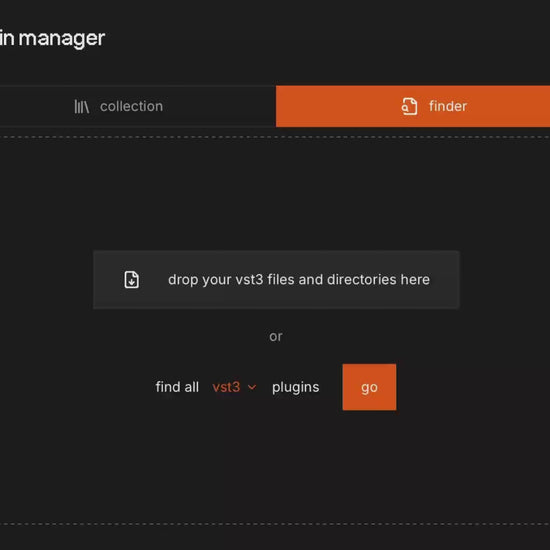Click the 'or' separator text
This screenshot has width=550, height=550.
[x=276, y=336]
